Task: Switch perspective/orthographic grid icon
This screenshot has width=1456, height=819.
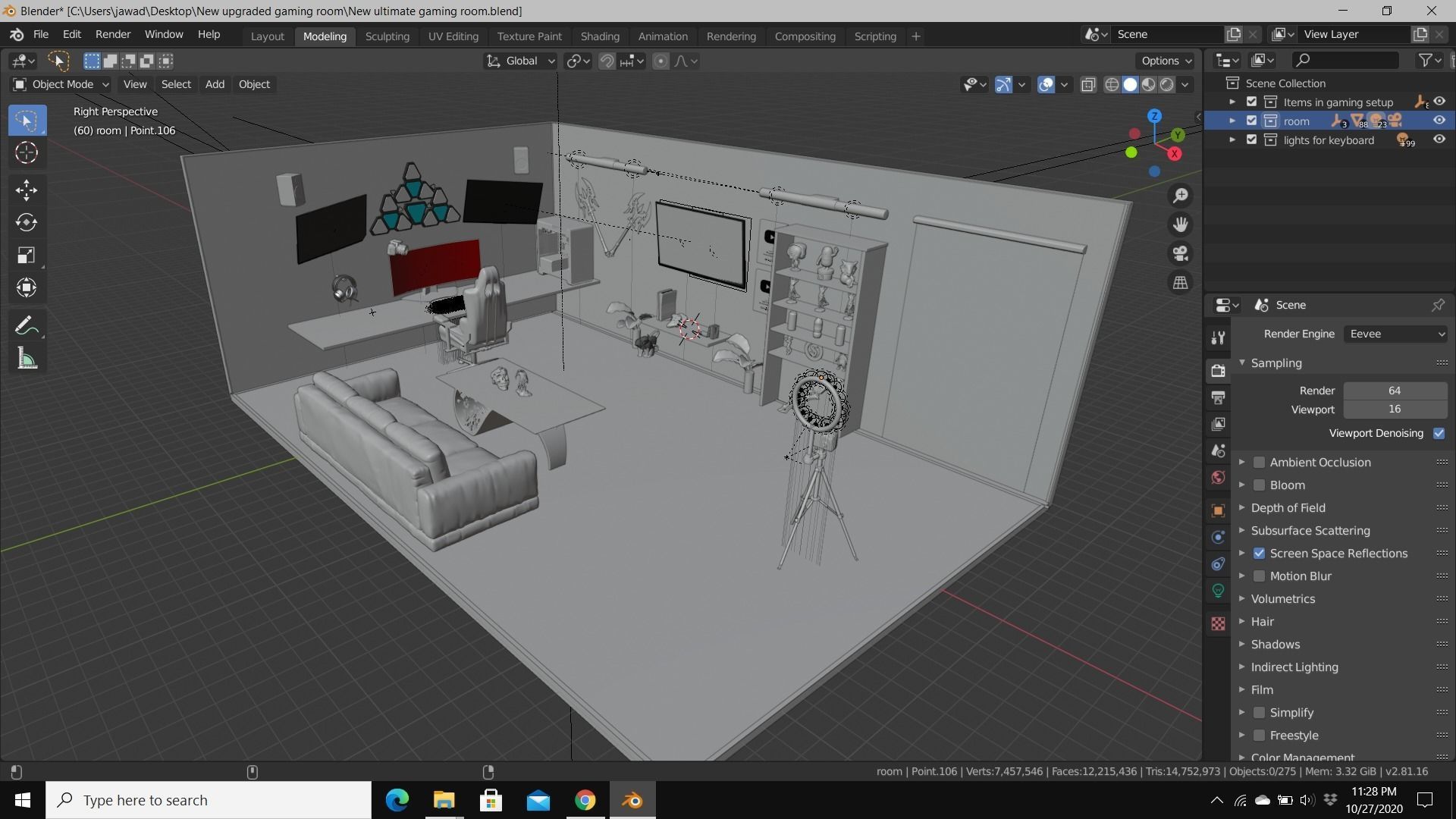Action: [x=1181, y=282]
